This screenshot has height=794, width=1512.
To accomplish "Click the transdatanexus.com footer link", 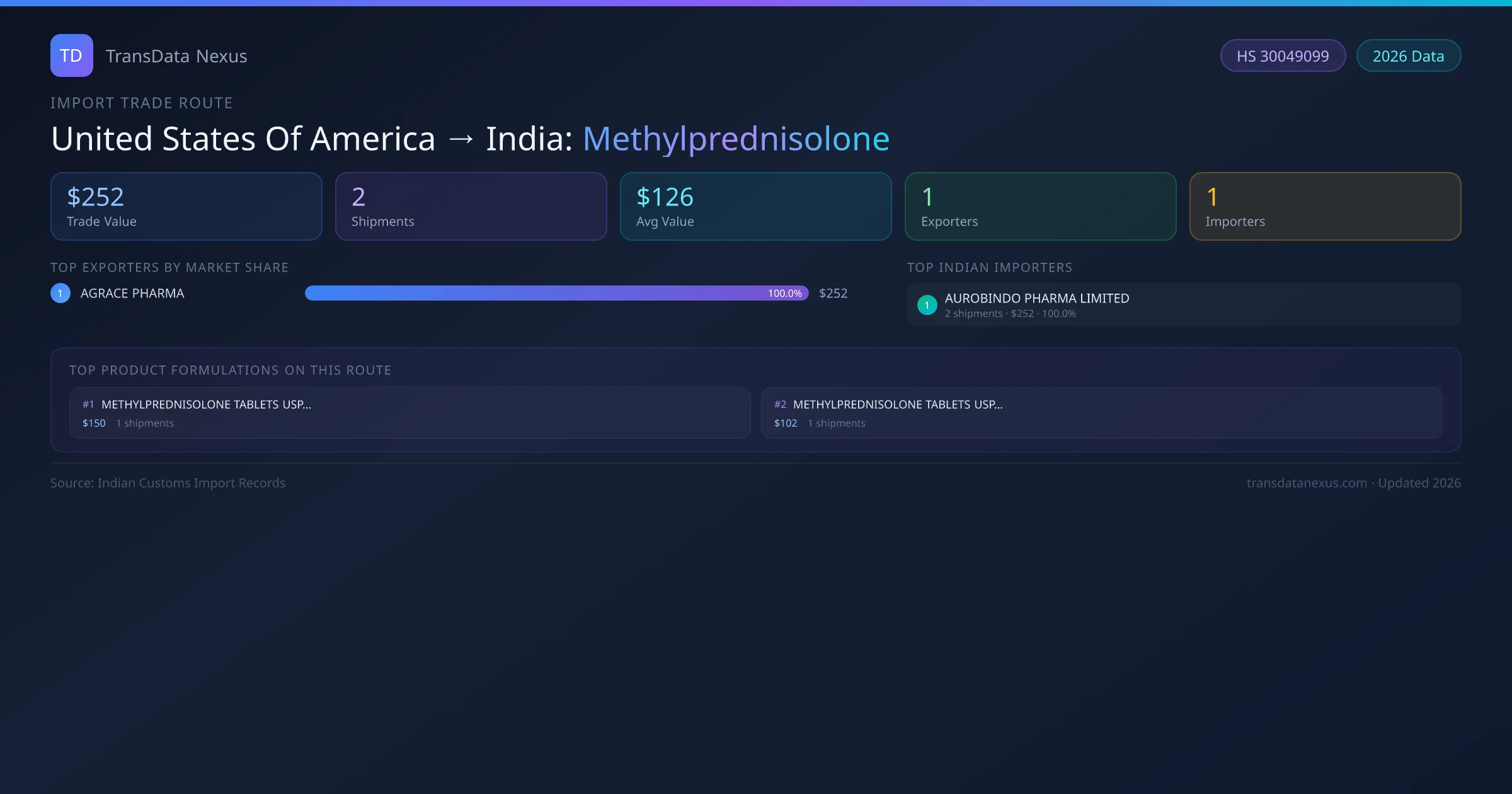I will pyautogui.click(x=1307, y=483).
